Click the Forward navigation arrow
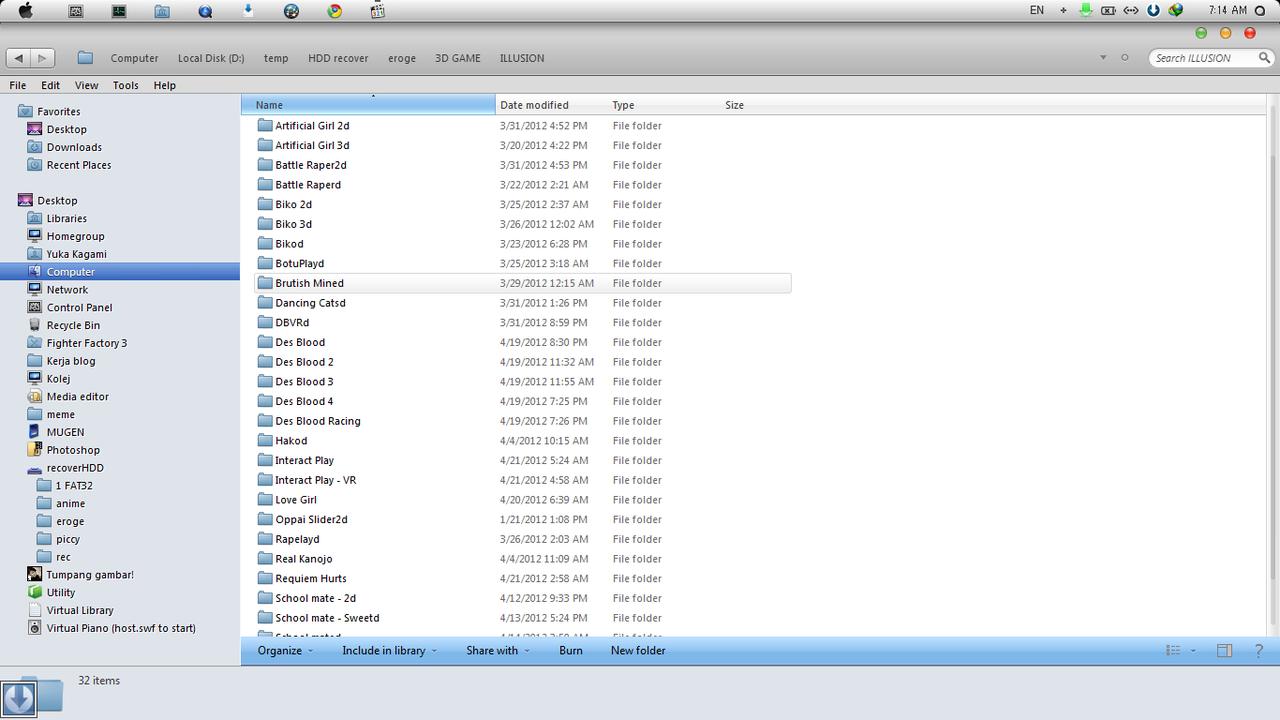The image size is (1280, 720). tap(42, 58)
